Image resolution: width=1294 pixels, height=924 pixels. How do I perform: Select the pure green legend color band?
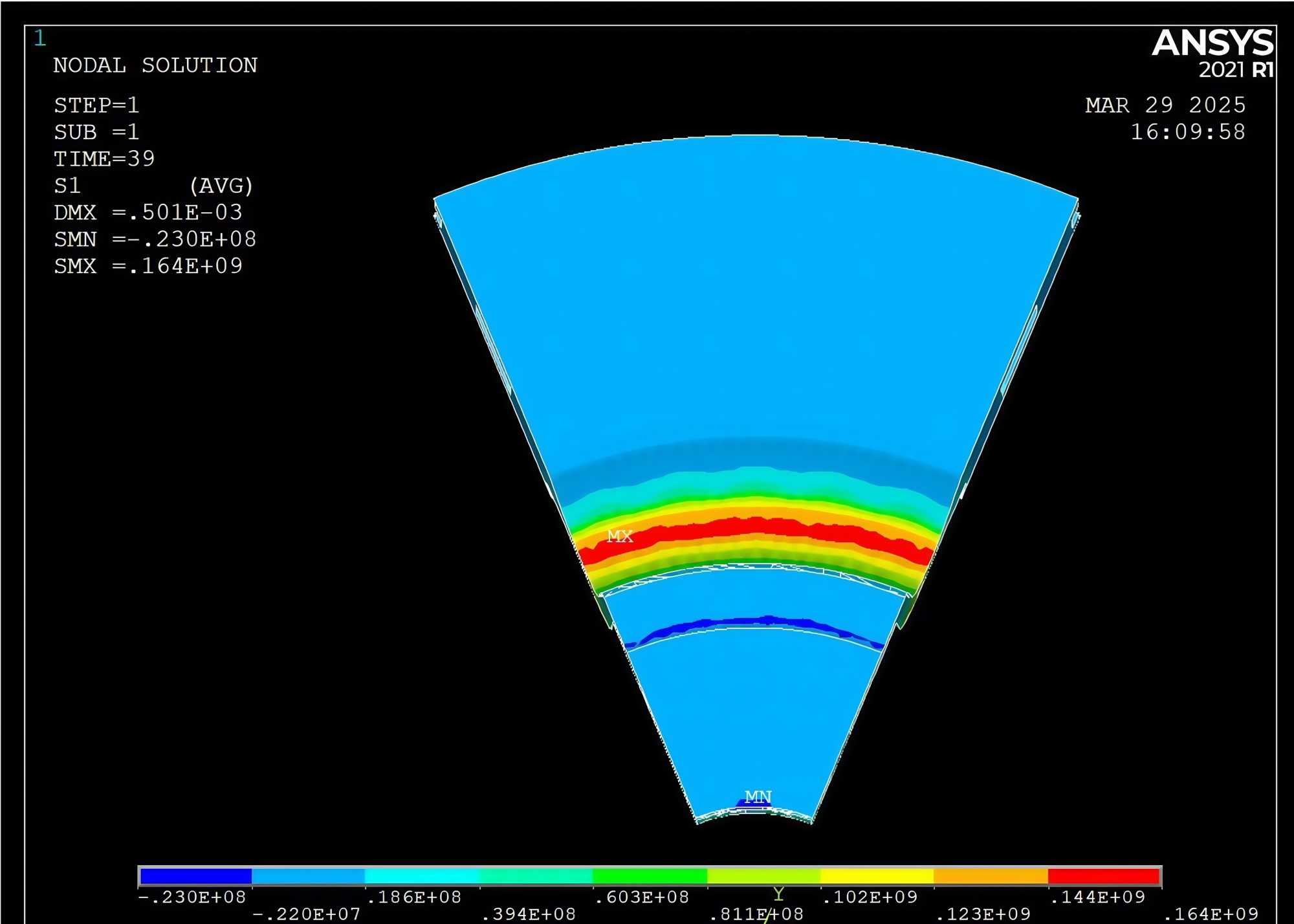click(650, 876)
